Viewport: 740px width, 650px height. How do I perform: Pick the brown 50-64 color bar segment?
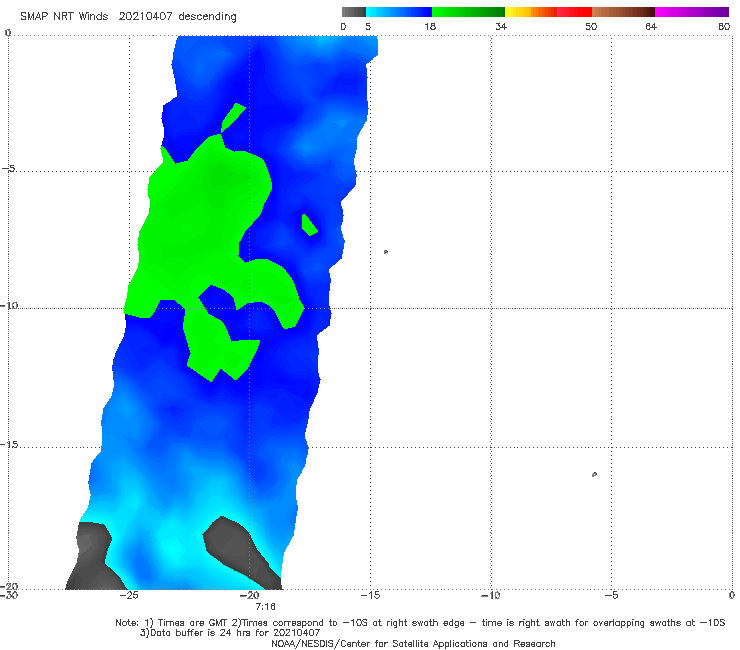tap(623, 12)
